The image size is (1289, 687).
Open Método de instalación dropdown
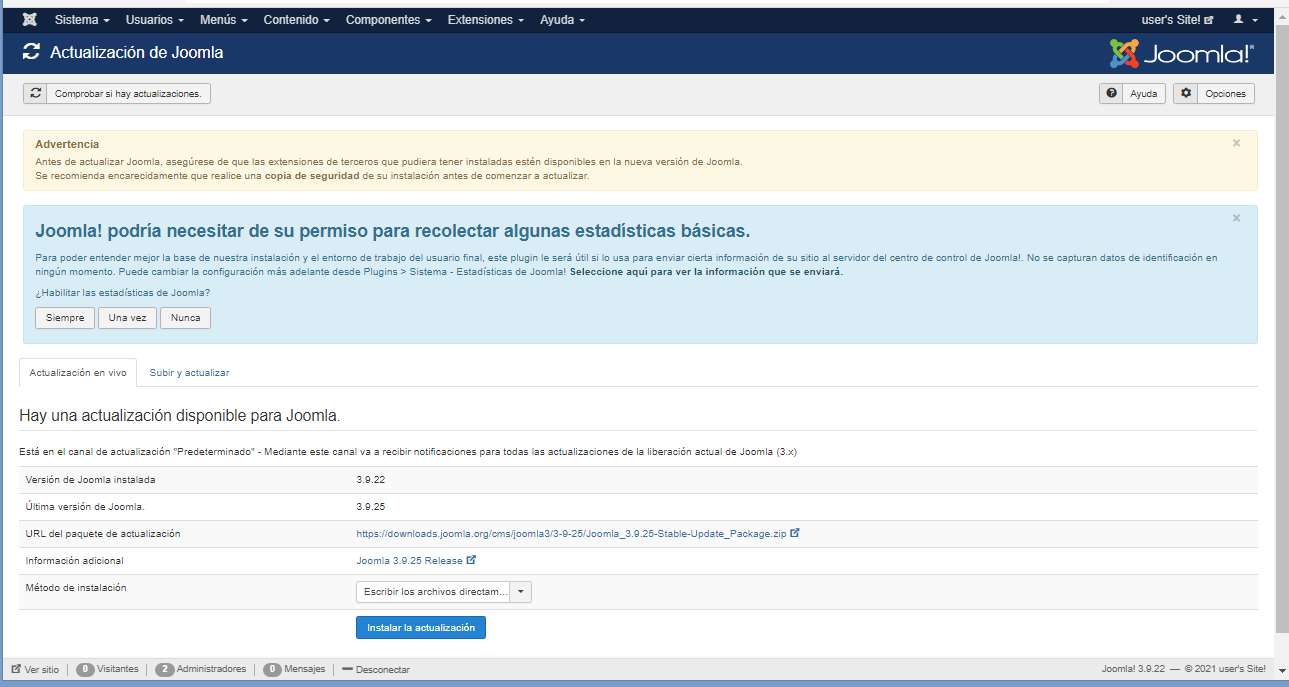[x=443, y=592]
